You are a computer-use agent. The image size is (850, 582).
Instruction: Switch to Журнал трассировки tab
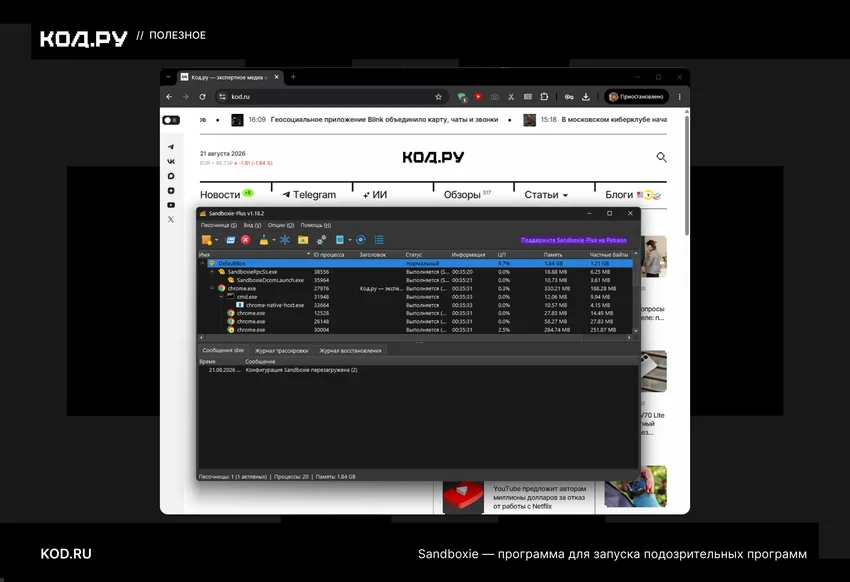click(x=281, y=351)
